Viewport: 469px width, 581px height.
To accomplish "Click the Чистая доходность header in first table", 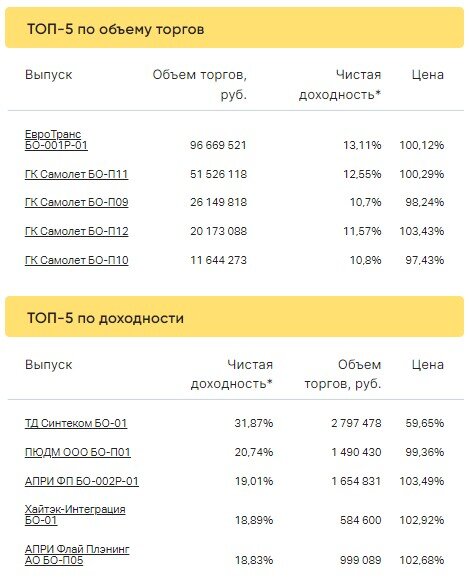I will pyautogui.click(x=340, y=84).
